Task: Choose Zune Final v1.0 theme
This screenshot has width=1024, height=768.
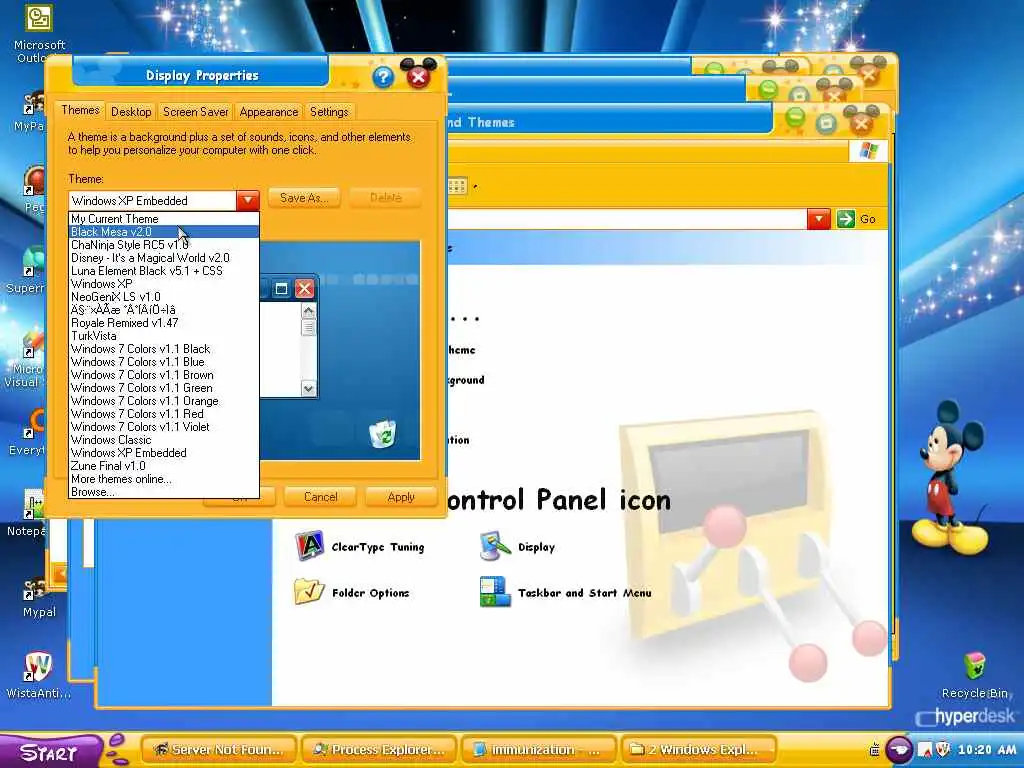Action: tap(164, 466)
